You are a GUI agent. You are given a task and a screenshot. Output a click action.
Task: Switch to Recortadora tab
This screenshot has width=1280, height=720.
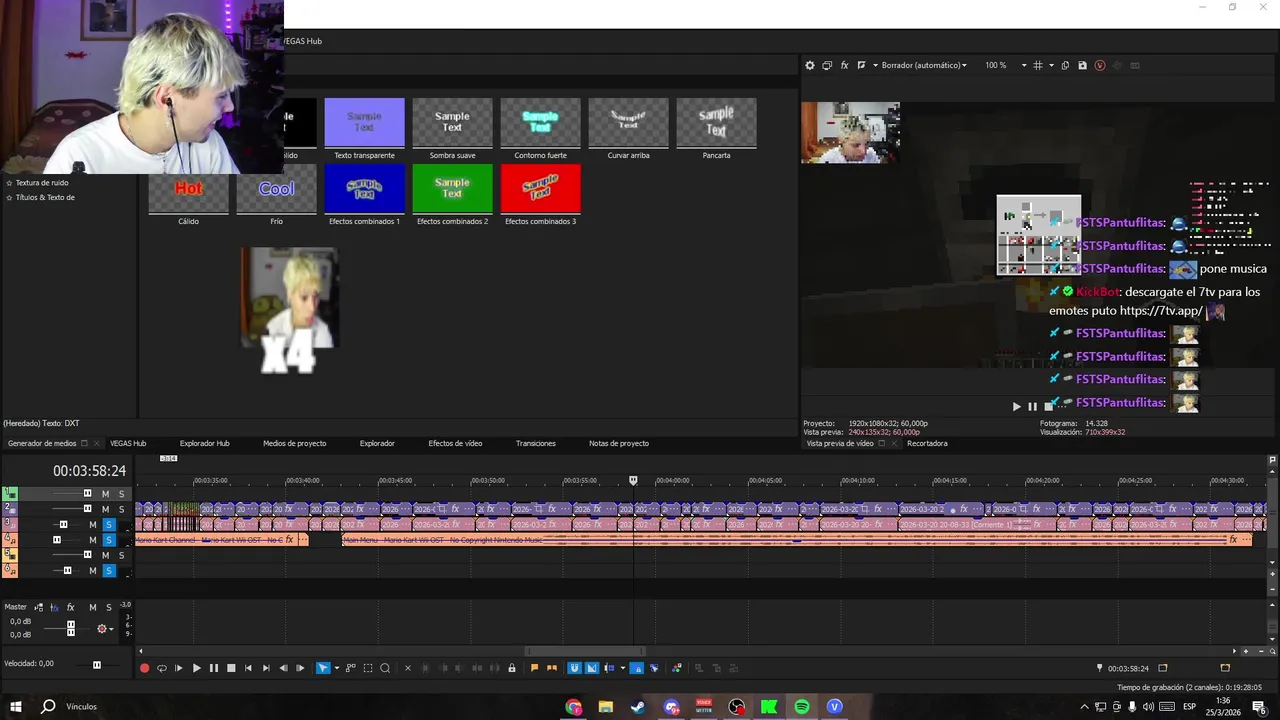coord(927,443)
